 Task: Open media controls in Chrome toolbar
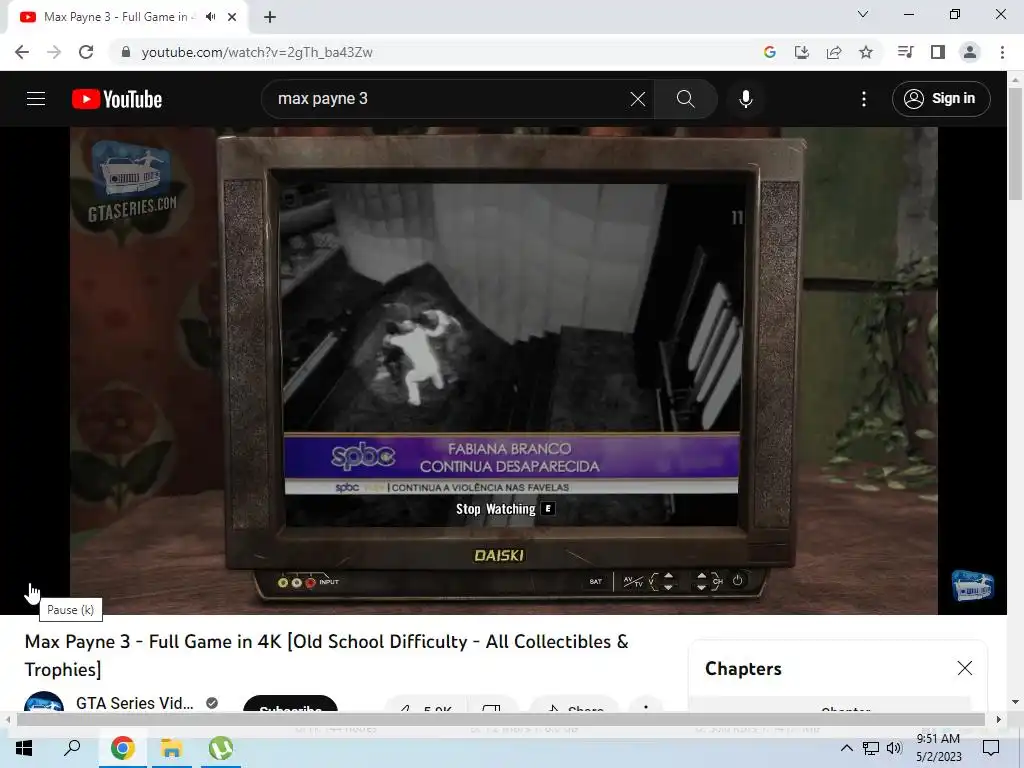(905, 52)
